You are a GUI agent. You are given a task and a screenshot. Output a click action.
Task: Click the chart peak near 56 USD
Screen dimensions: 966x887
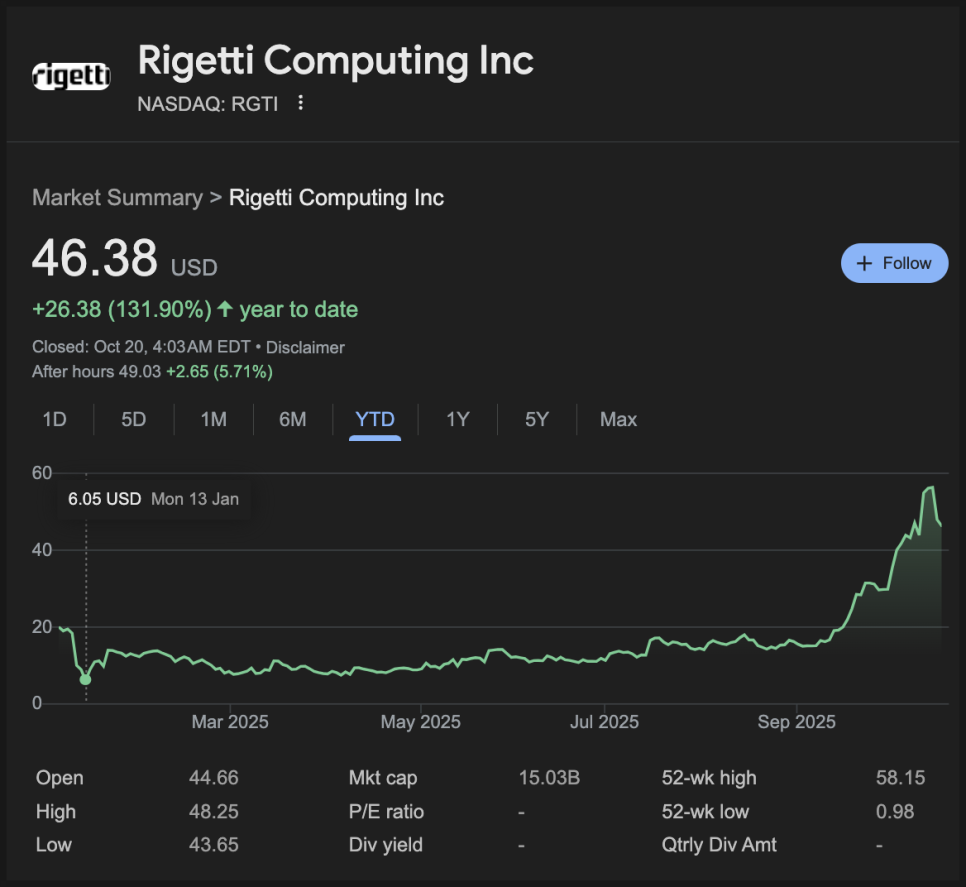(x=931, y=487)
